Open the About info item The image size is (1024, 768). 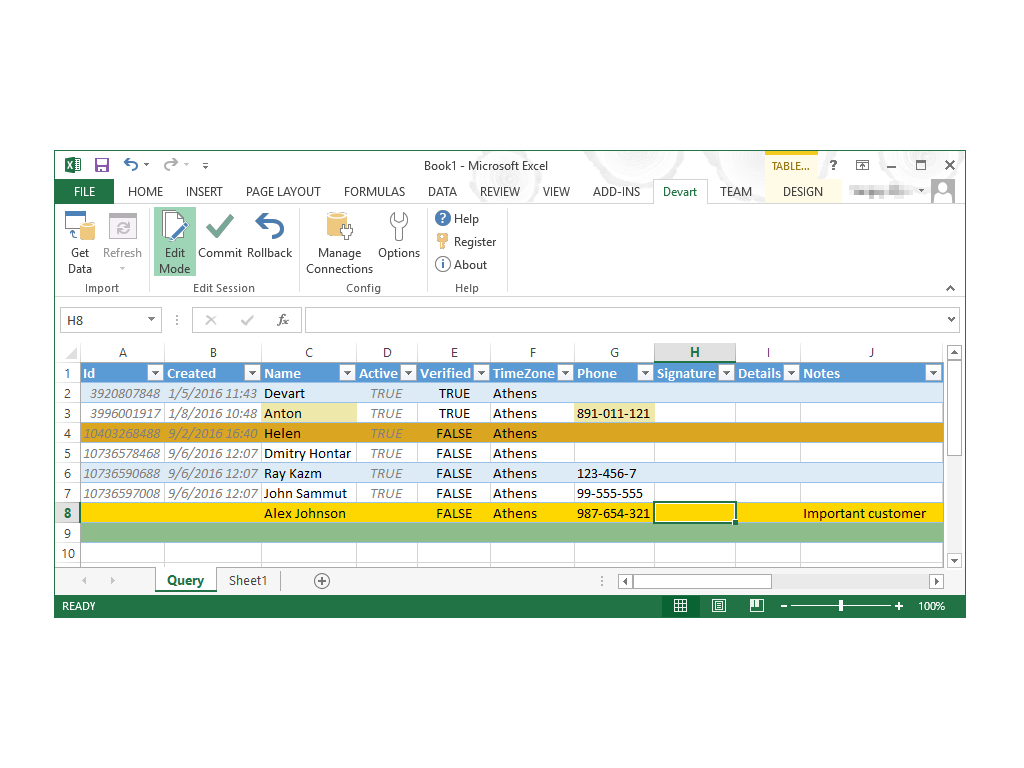coord(461,264)
